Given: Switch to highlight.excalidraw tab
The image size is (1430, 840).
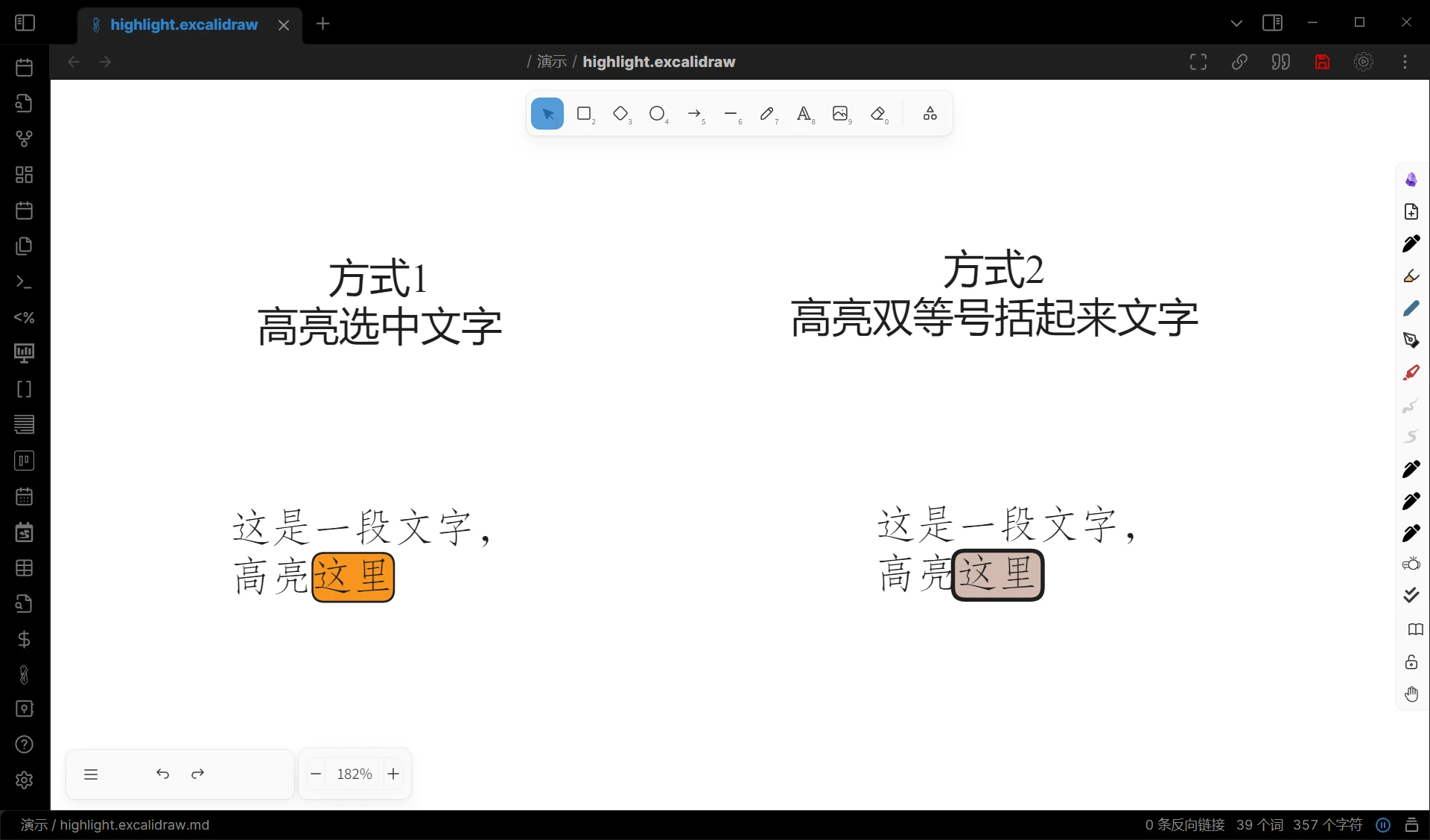Looking at the screenshot, I should tap(184, 25).
